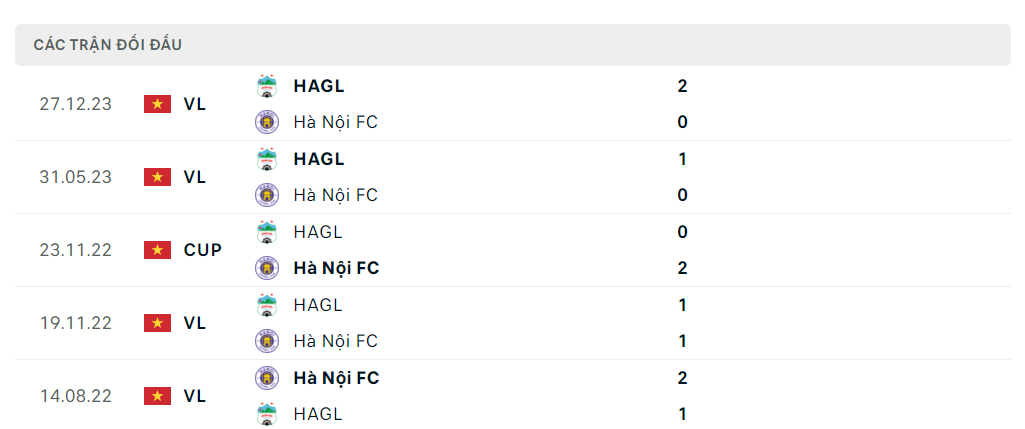Click VL league label for 31.05.23
Viewport: 1025px width, 429px height.
point(195,177)
